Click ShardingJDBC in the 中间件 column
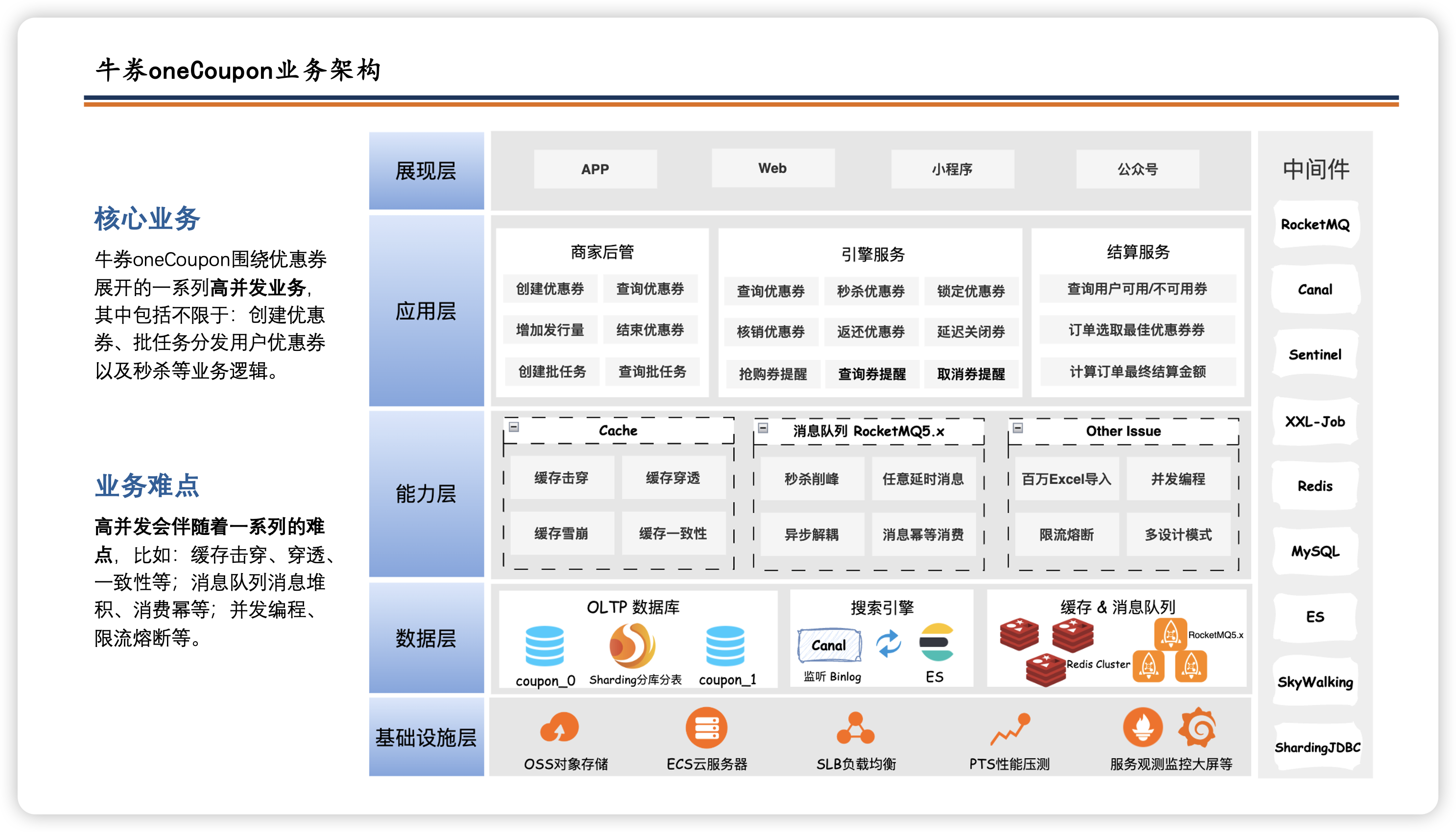This screenshot has width=1456, height=832. pyautogui.click(x=1317, y=747)
